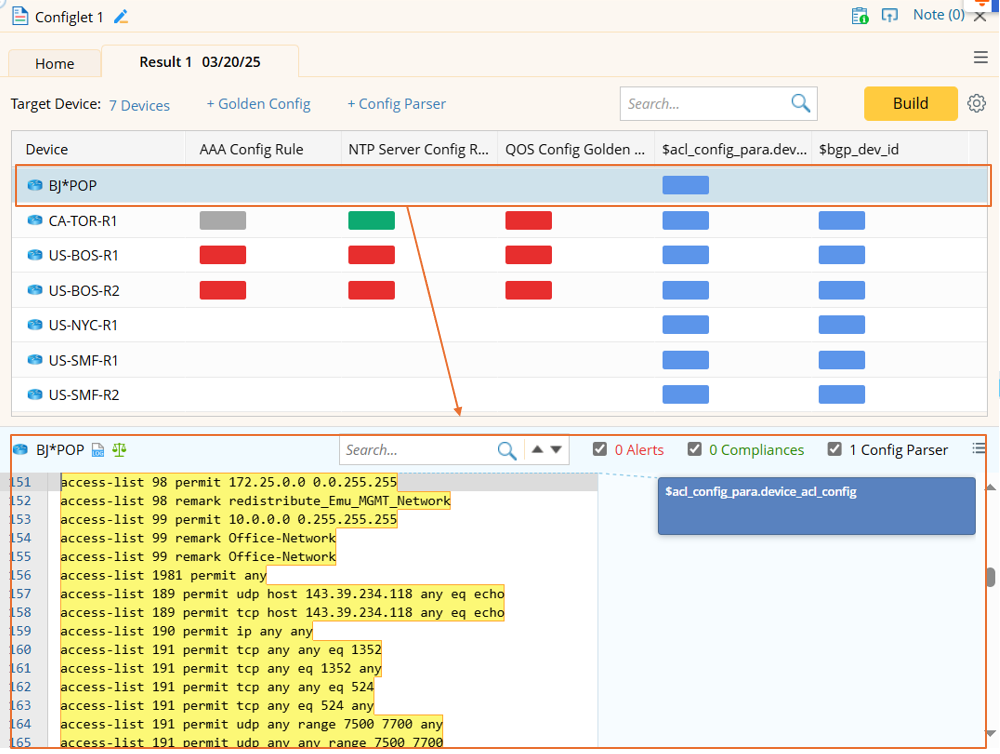Screen dimensions: 1000x754
Task: Open the list menu beside 1 Config Parser
Action: [979, 449]
